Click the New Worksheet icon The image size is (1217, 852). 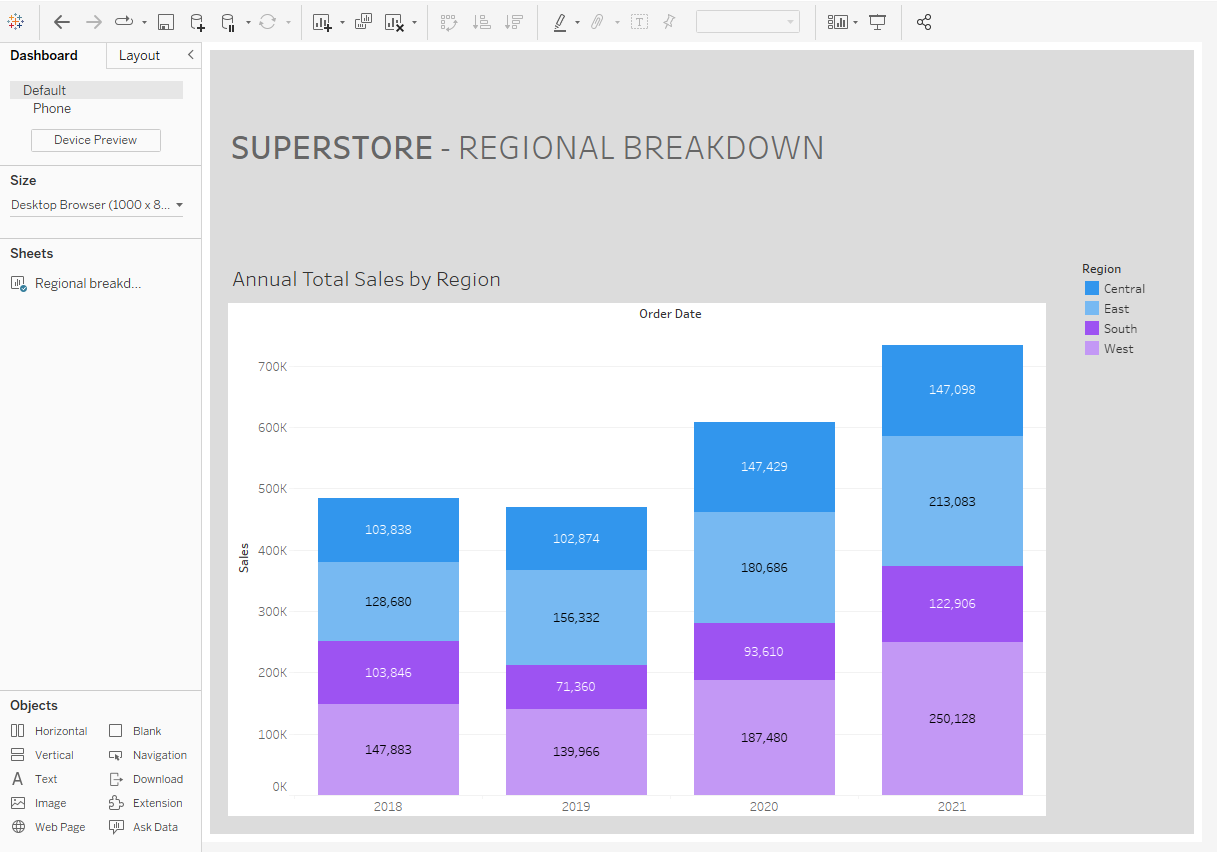click(321, 22)
